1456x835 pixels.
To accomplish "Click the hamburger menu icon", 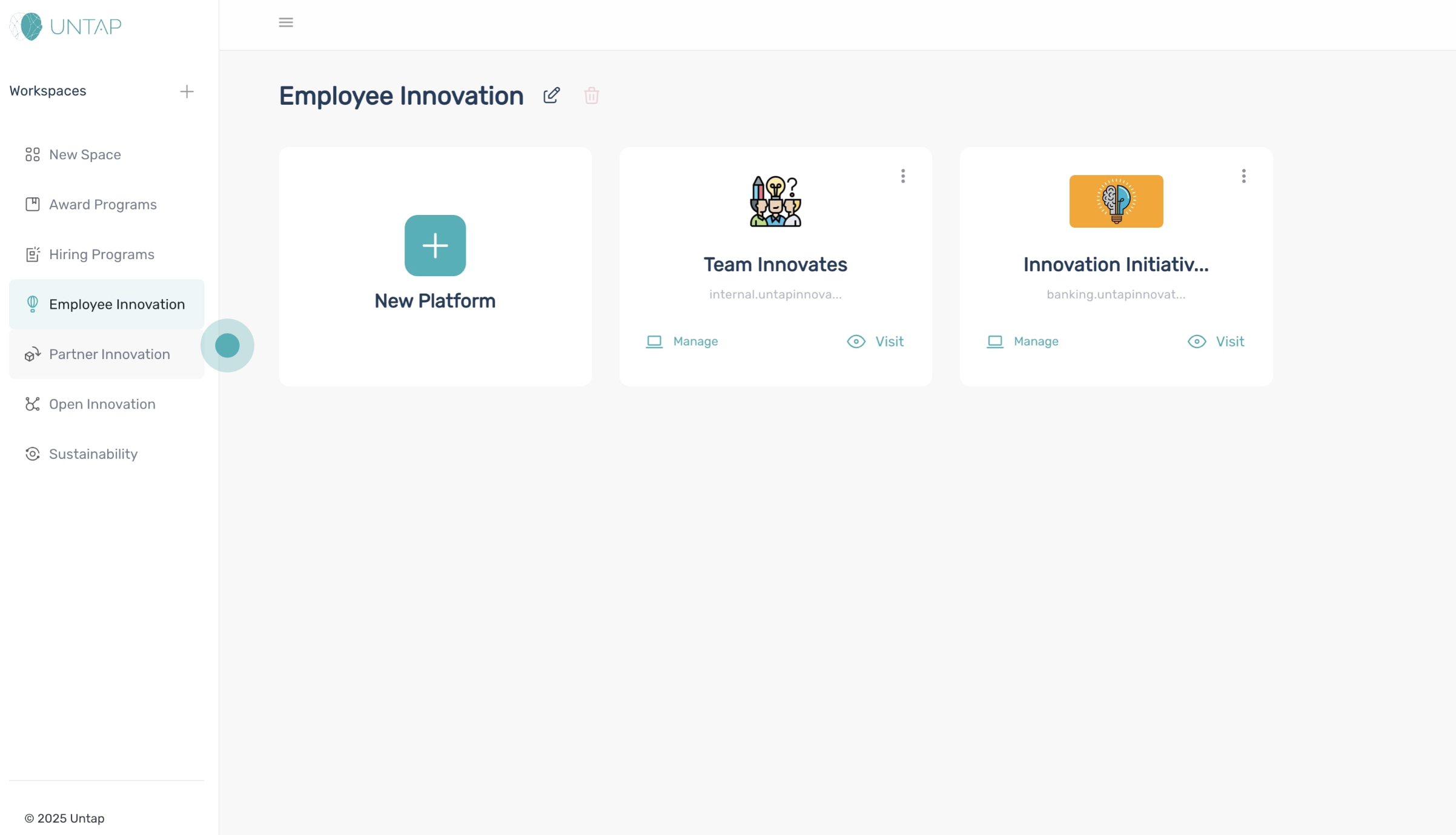I will pyautogui.click(x=286, y=22).
